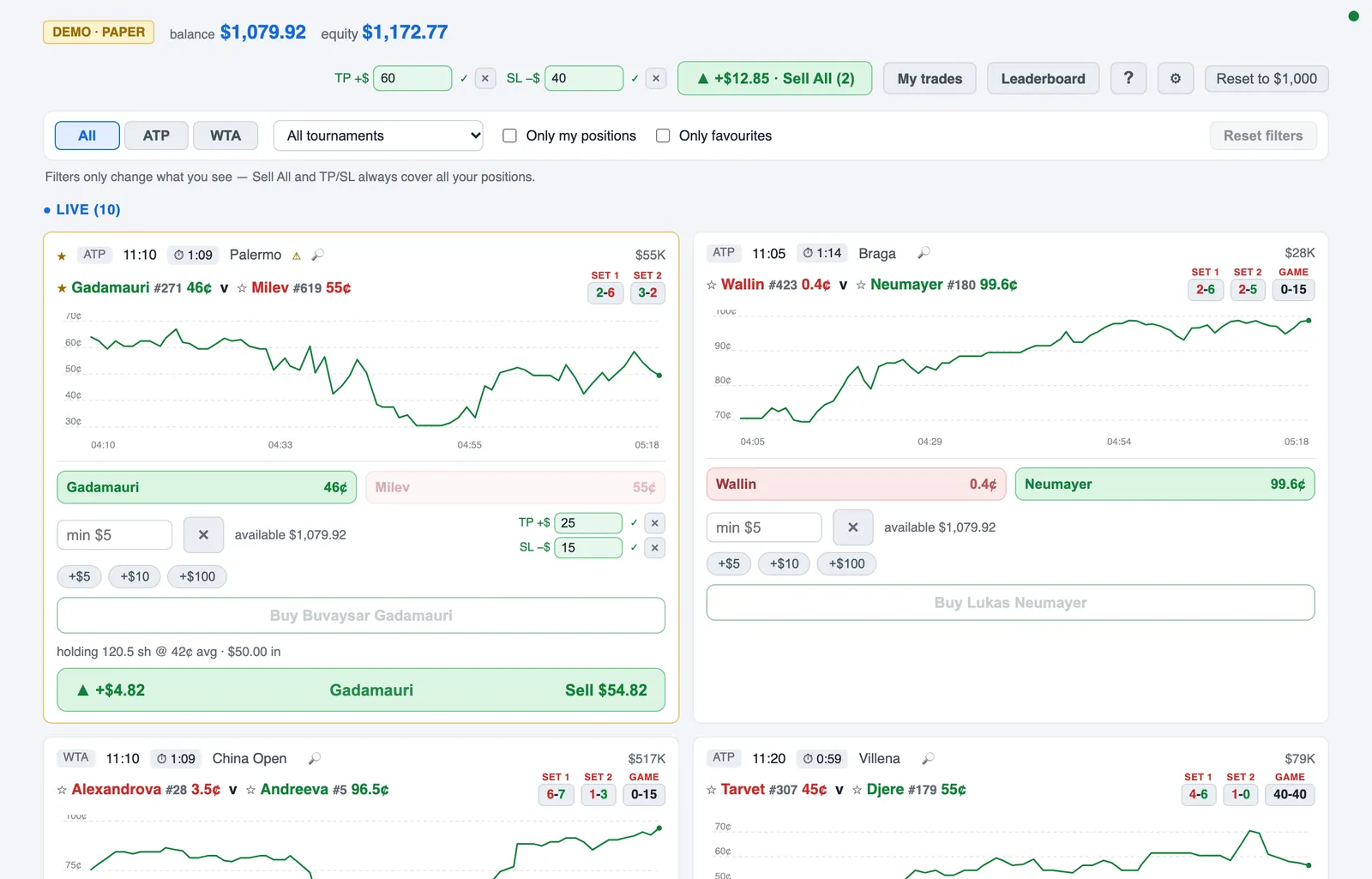Toggle favourite star for Djere
The height and width of the screenshot is (879, 1372).
(857, 790)
